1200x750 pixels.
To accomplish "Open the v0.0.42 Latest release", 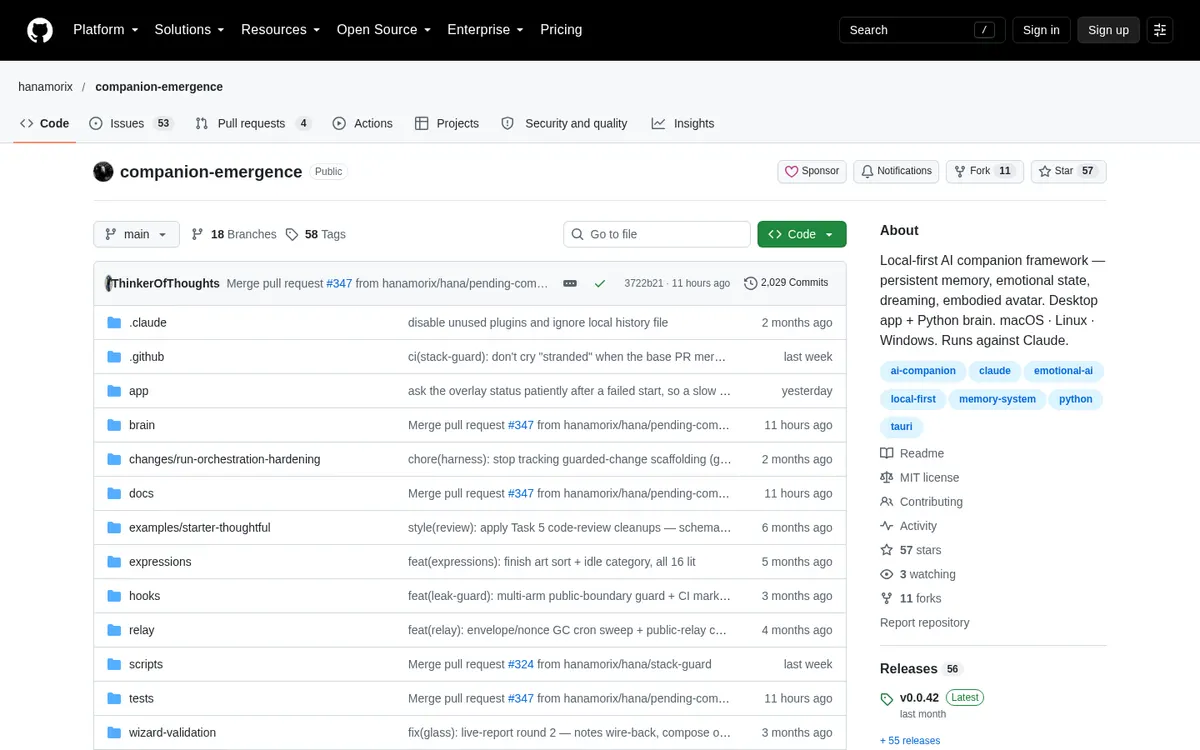I will [931, 698].
